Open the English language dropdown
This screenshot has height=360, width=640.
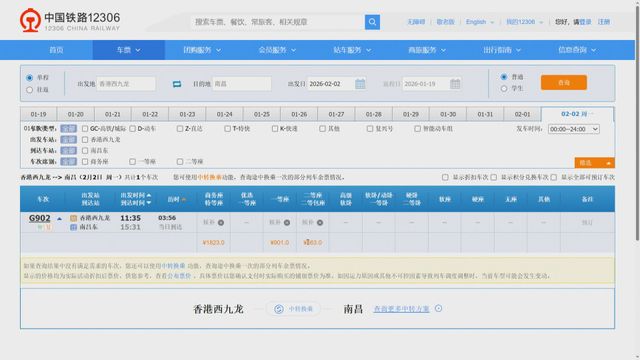(480, 22)
